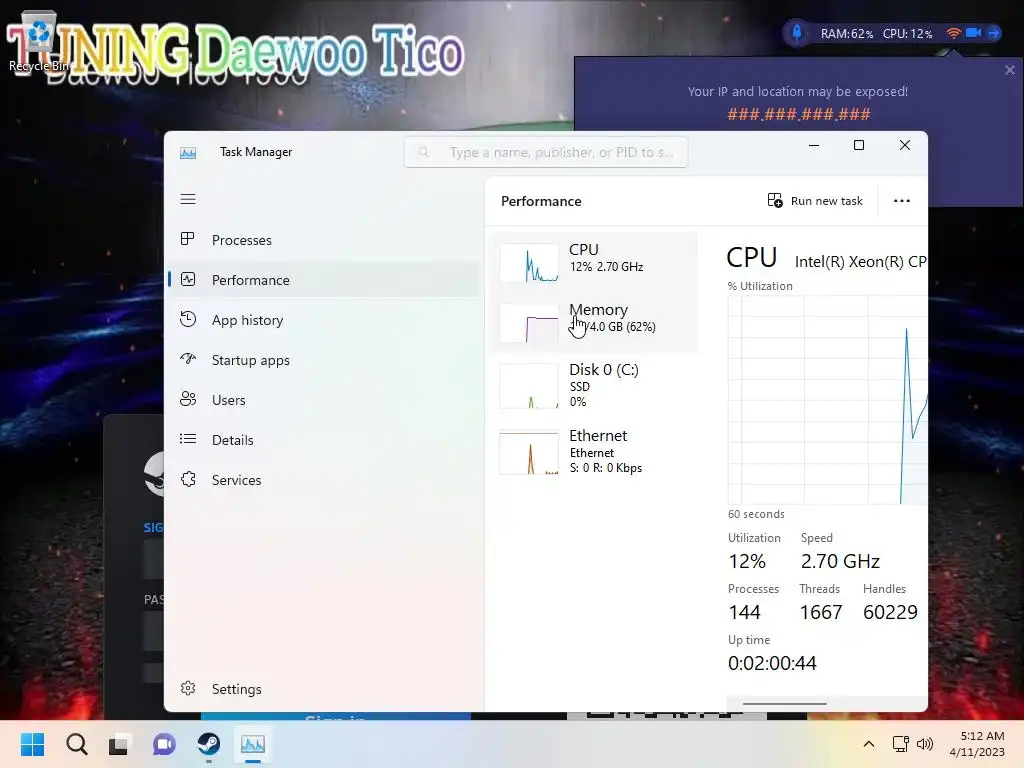The height and width of the screenshot is (768, 1024).
Task: Click the blue arrow icon in top widget
Action: point(994,33)
